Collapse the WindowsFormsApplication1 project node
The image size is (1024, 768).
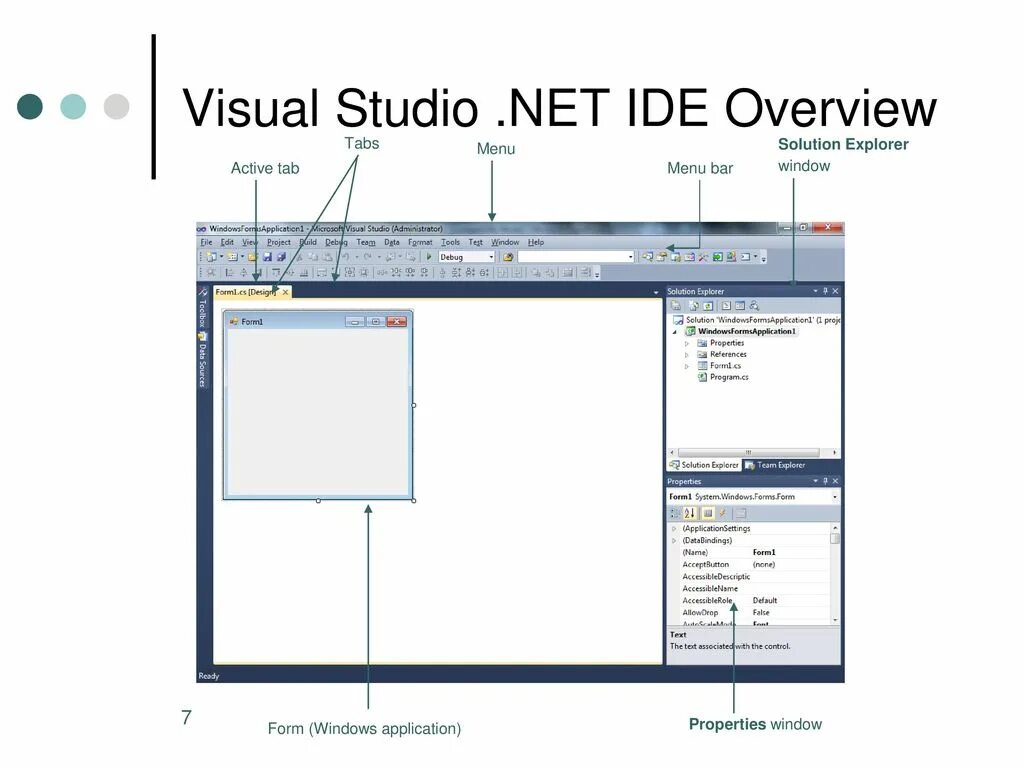(675, 332)
